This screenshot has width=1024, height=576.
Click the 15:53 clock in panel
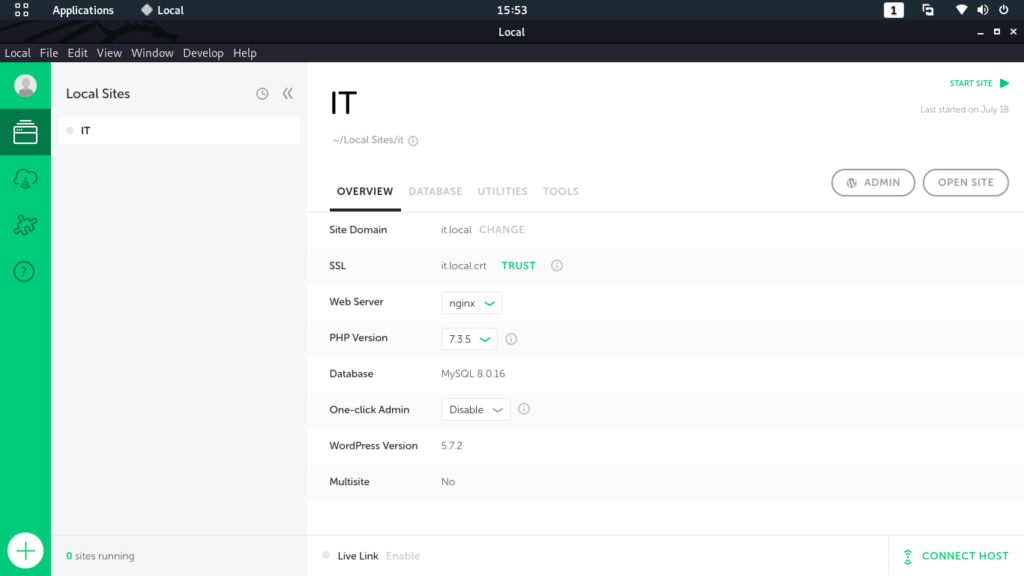coord(512,10)
